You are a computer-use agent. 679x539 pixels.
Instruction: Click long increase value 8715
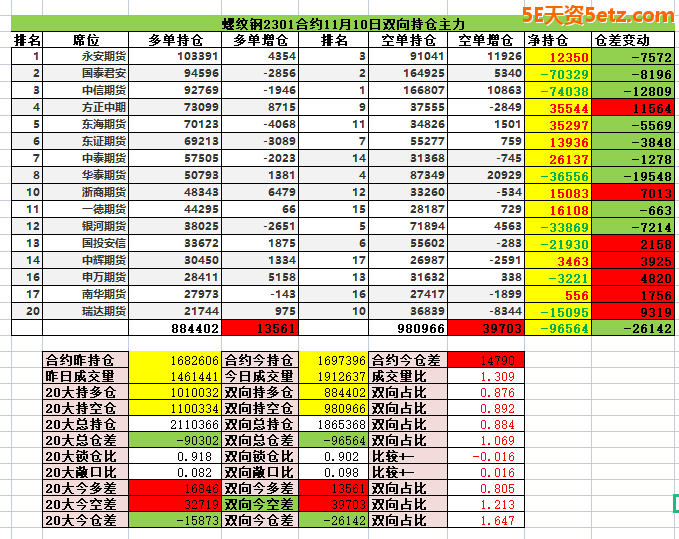[x=260, y=107]
